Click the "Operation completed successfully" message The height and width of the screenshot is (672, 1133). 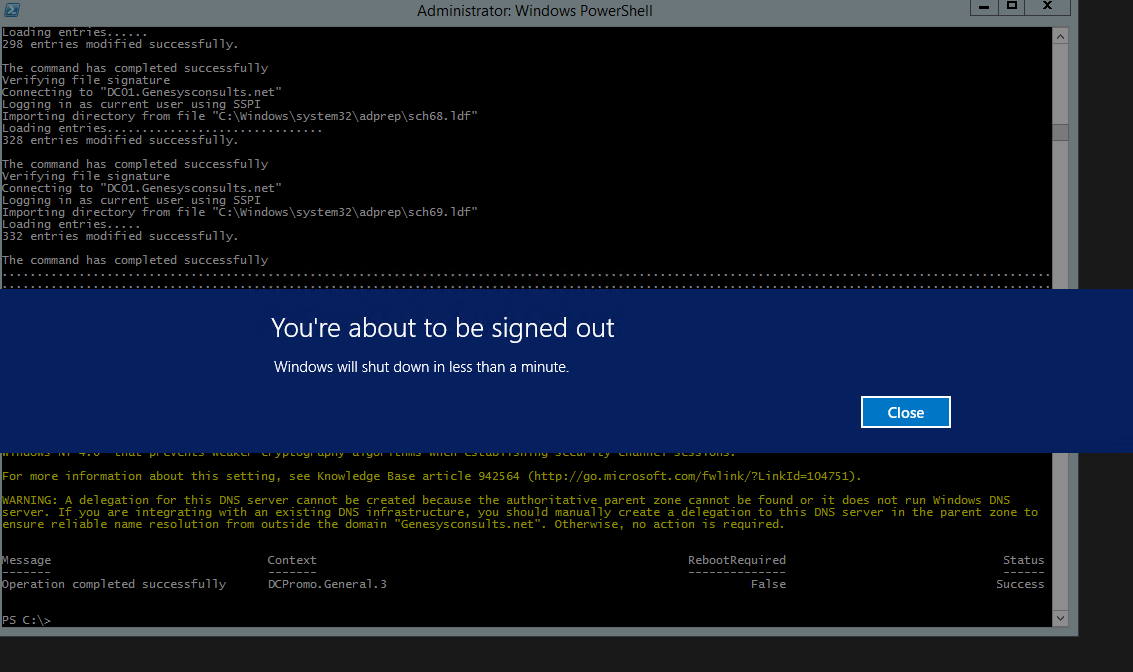(114, 584)
